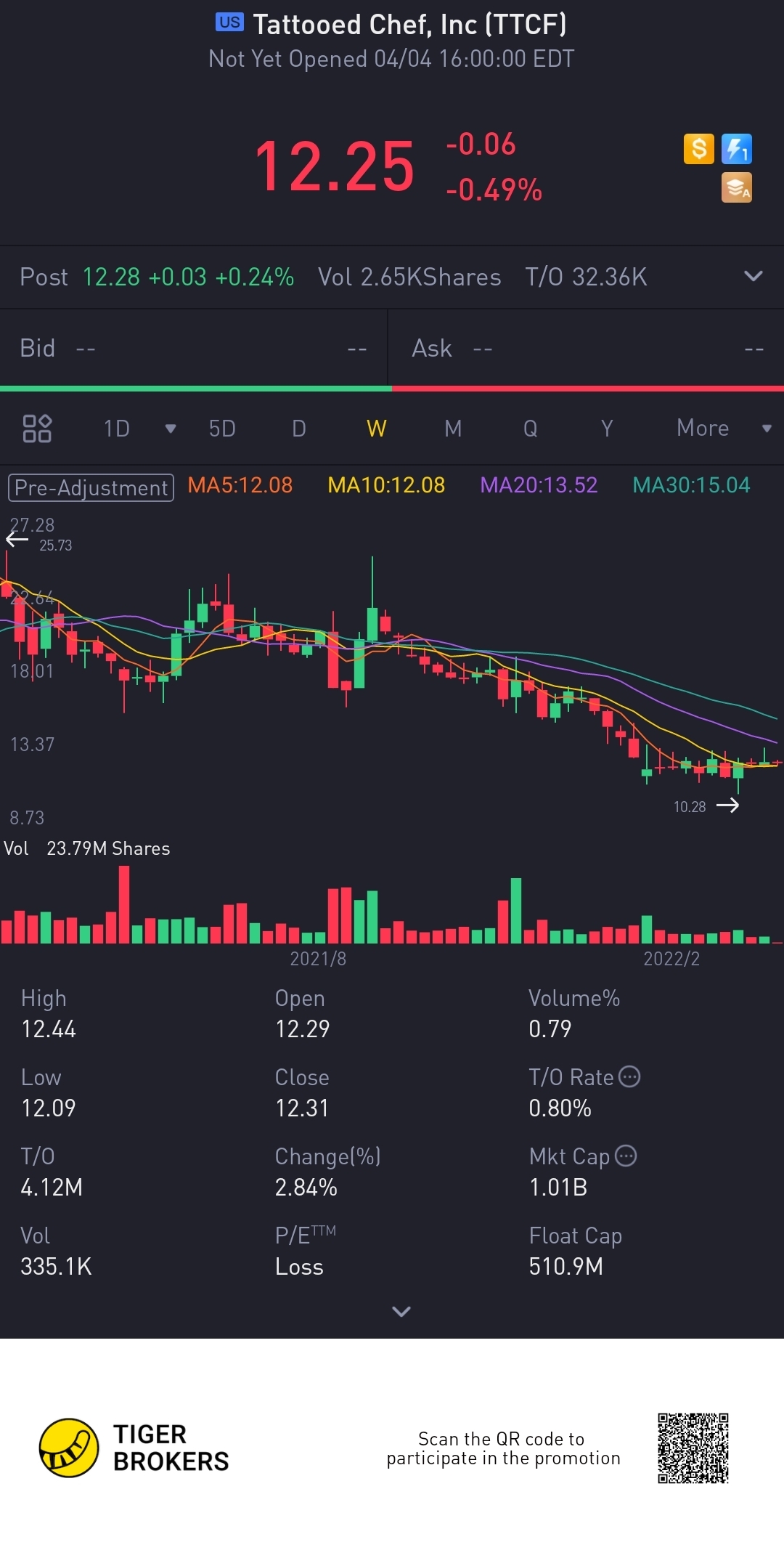This screenshot has width=784, height=1558.
Task: Expand more stock statistics chevron below P/E
Action: 401,1311
